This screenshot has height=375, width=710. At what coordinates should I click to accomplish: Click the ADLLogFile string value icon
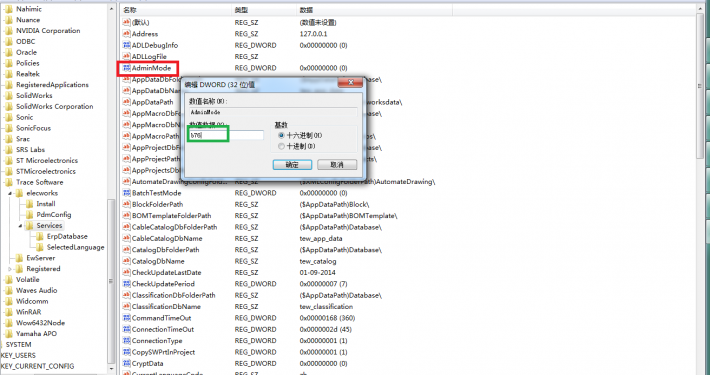coord(127,57)
